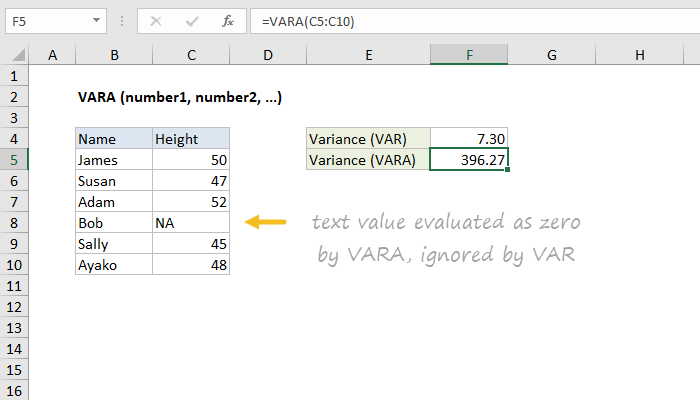Select the cell containing 'Bob'
The width and height of the screenshot is (700, 400).
(x=114, y=223)
